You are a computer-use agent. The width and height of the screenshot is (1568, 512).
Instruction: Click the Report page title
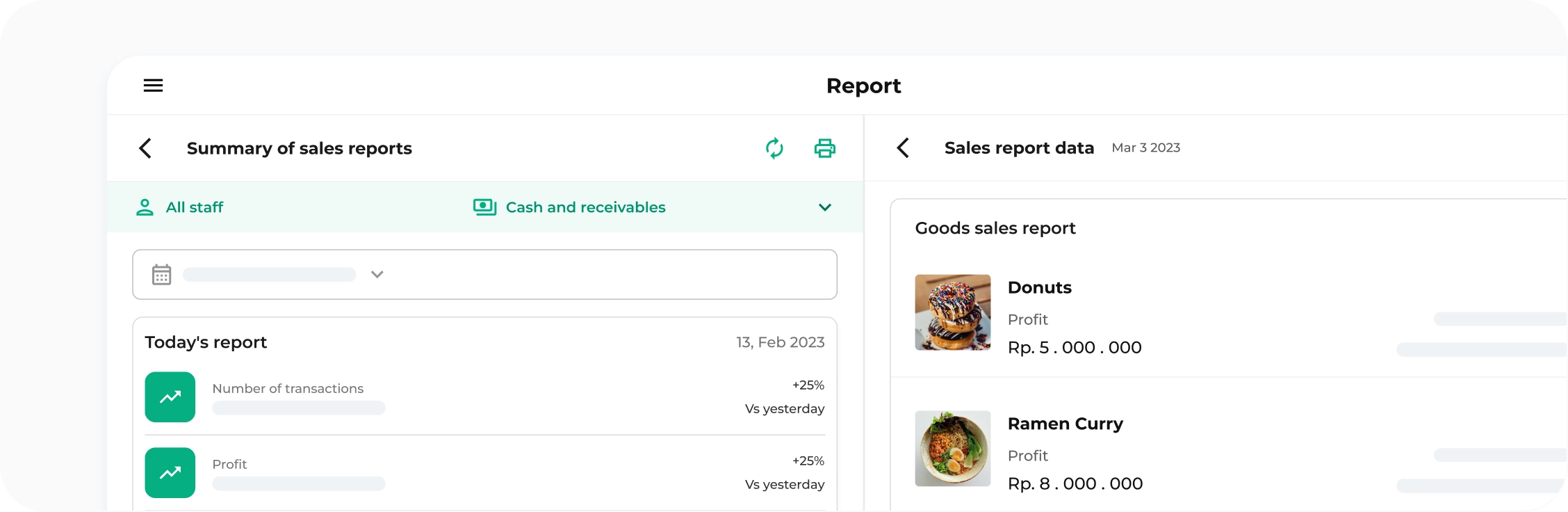863,86
